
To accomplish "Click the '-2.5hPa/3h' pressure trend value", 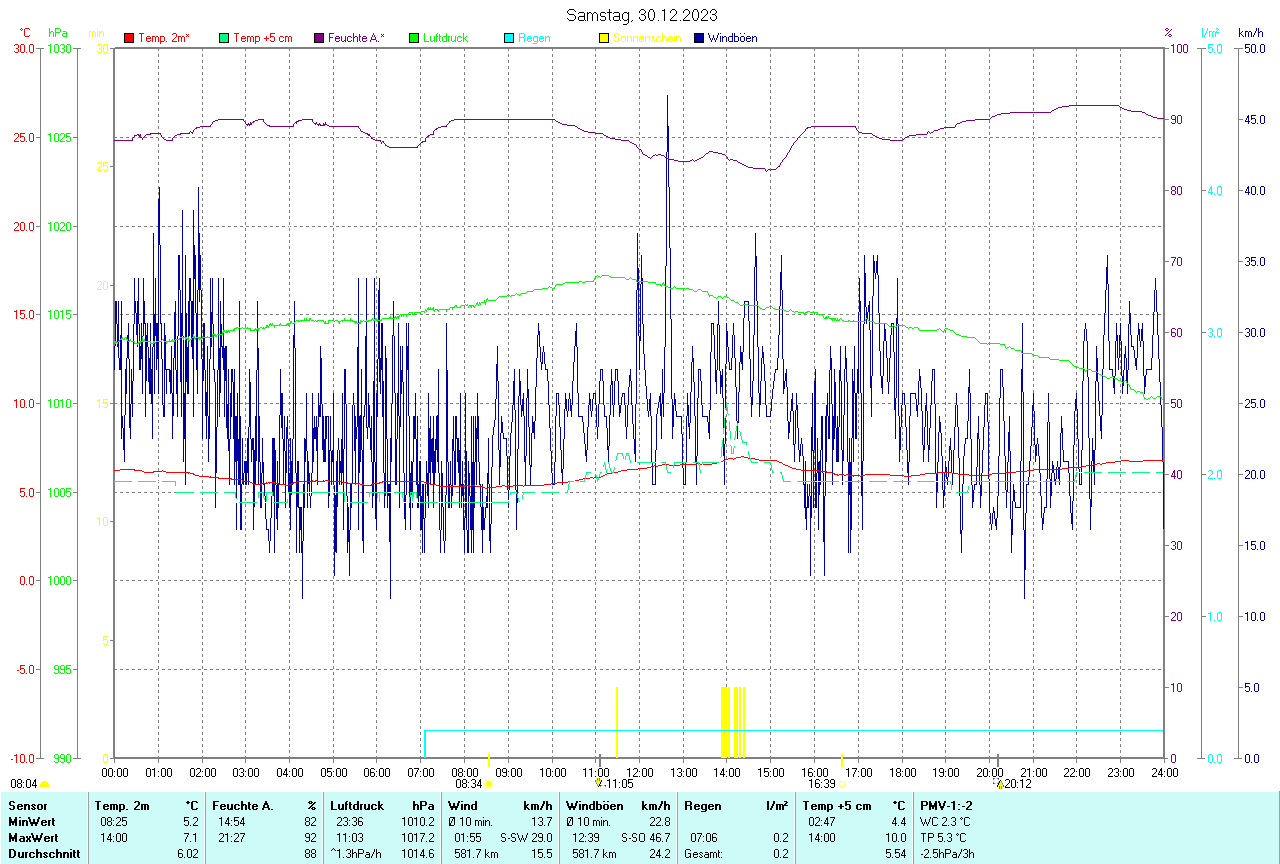I will click(948, 854).
